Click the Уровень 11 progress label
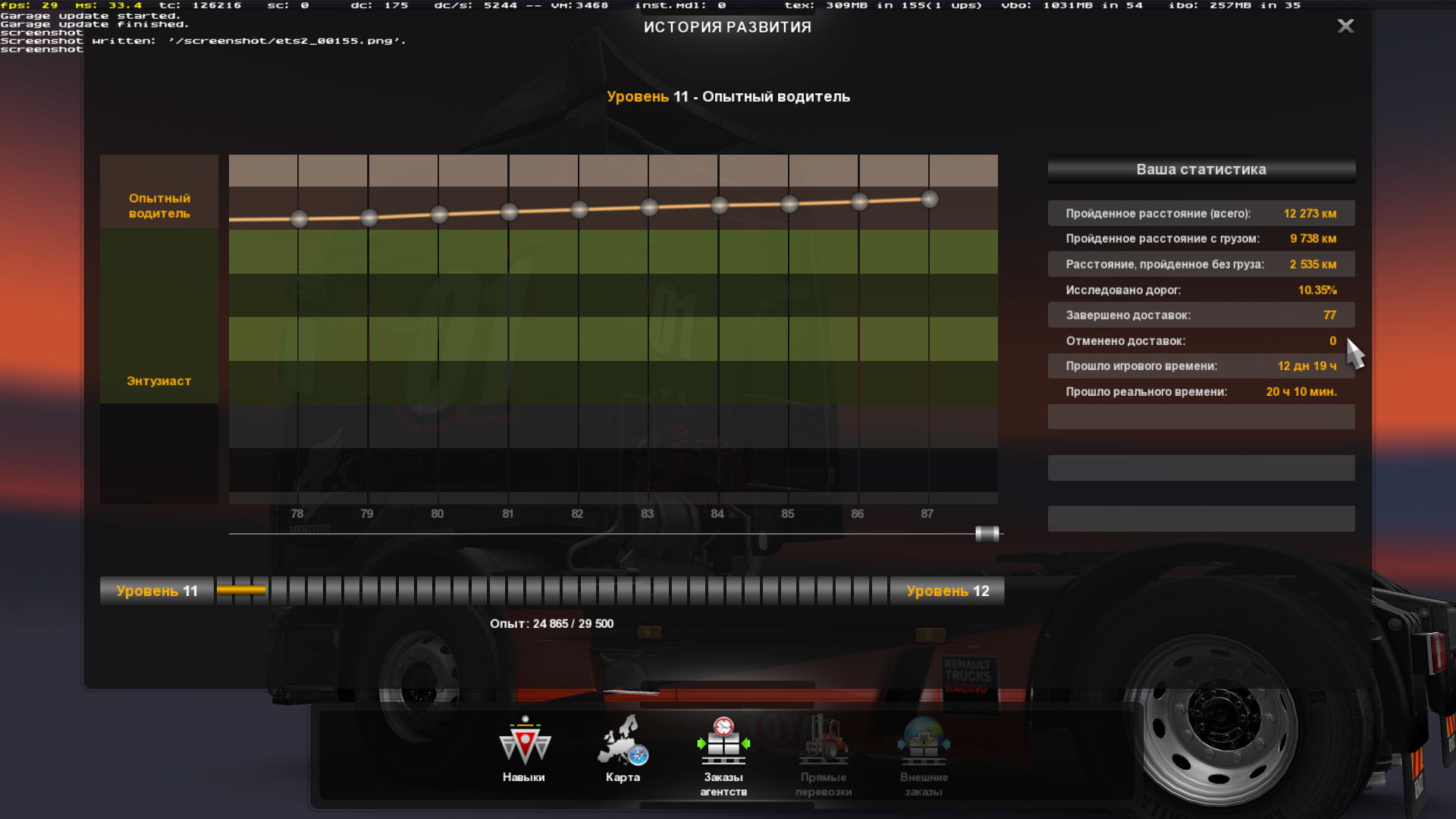1456x819 pixels. pos(157,591)
